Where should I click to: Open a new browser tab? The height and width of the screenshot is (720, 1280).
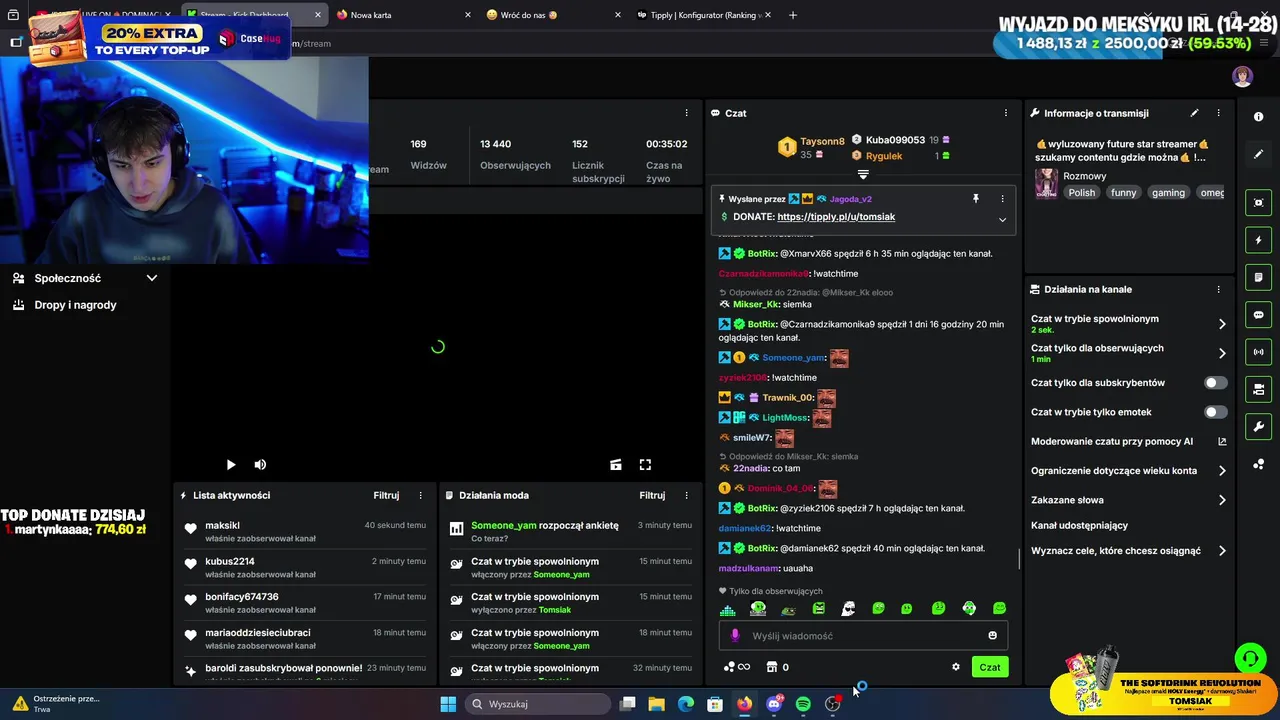[793, 15]
